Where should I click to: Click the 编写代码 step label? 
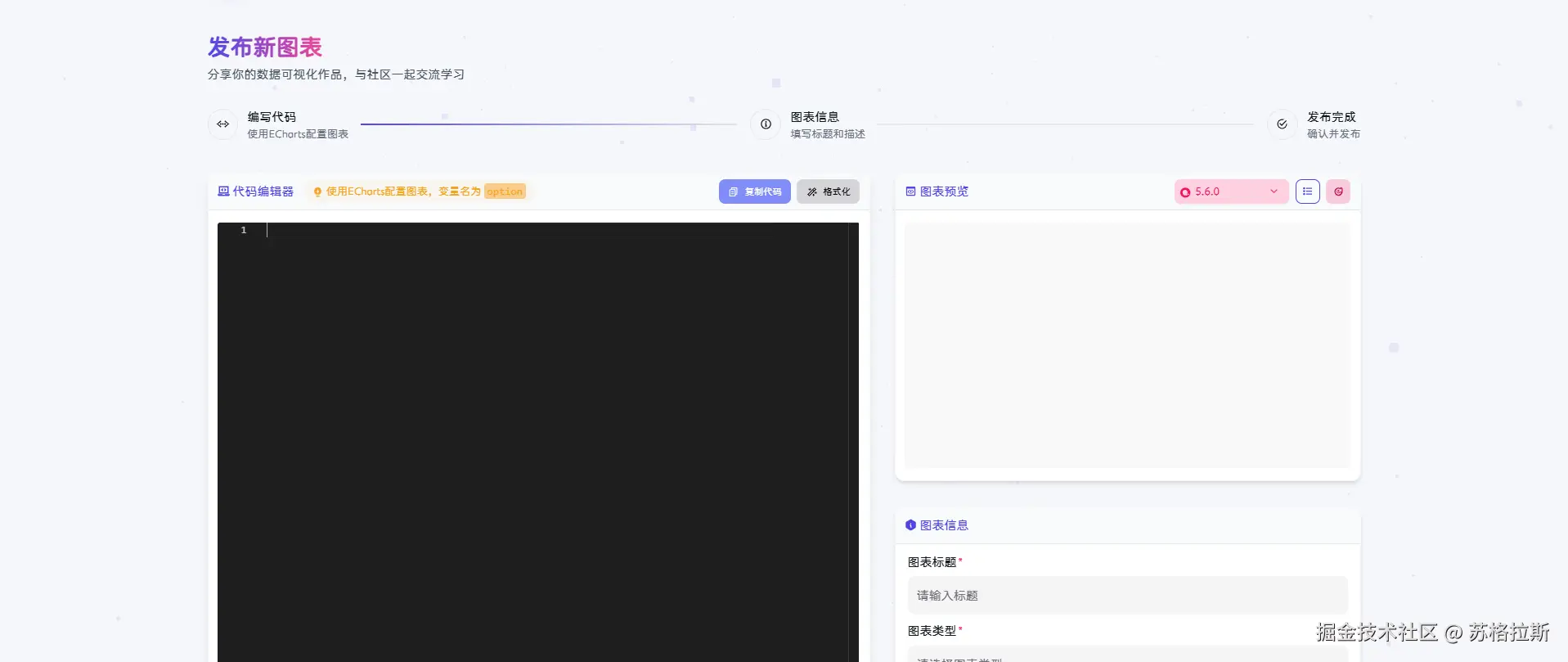272,117
